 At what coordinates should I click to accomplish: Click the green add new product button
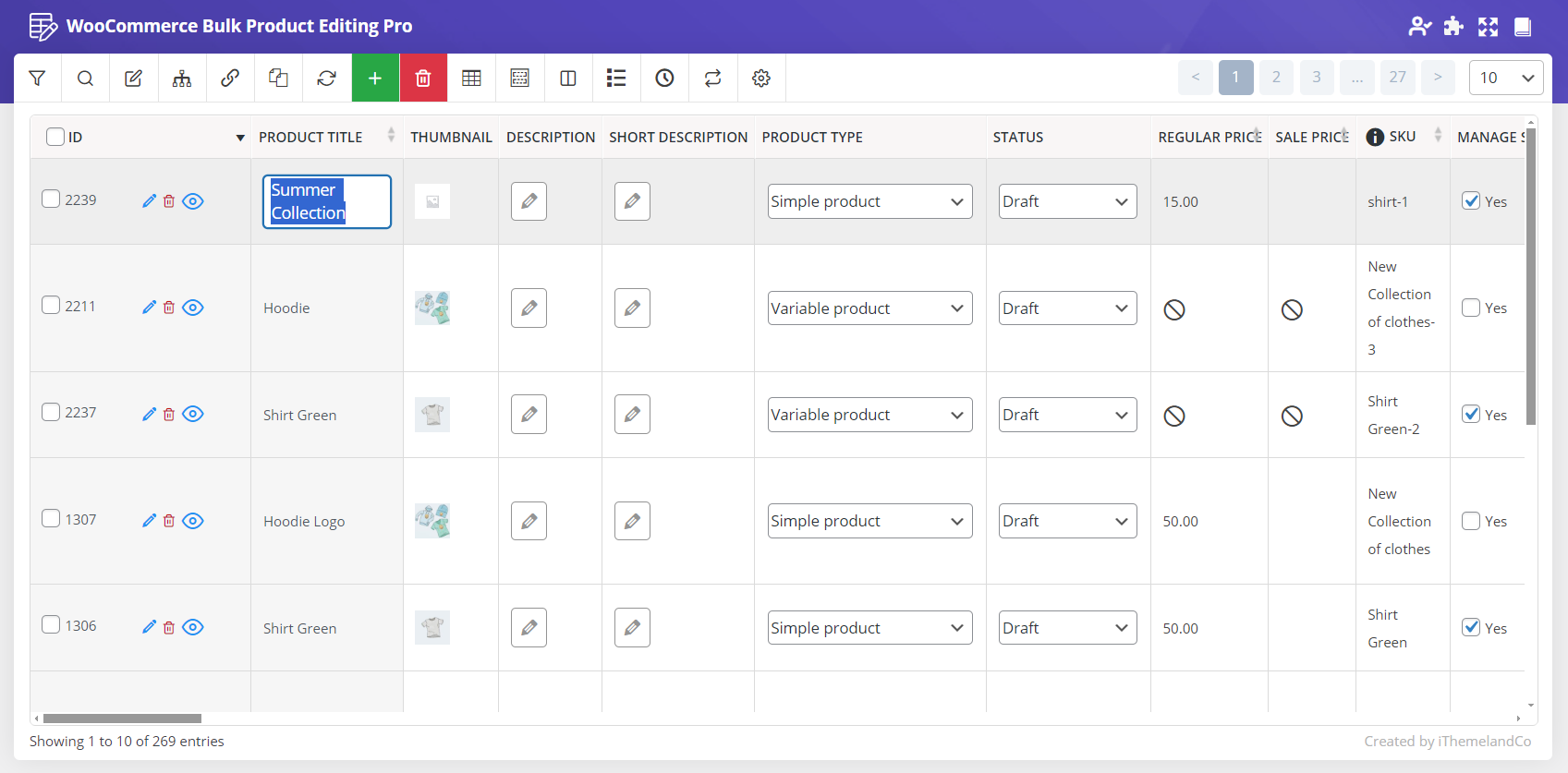coord(375,79)
